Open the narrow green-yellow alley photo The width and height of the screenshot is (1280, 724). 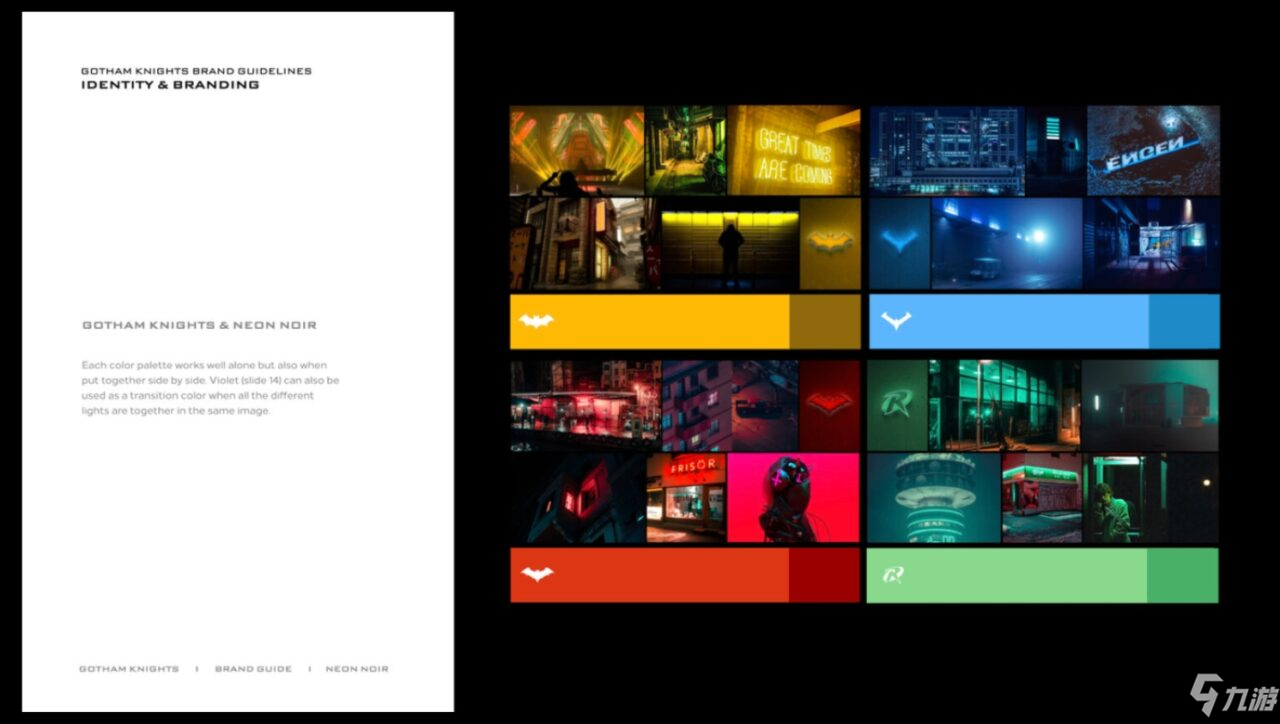pos(686,150)
